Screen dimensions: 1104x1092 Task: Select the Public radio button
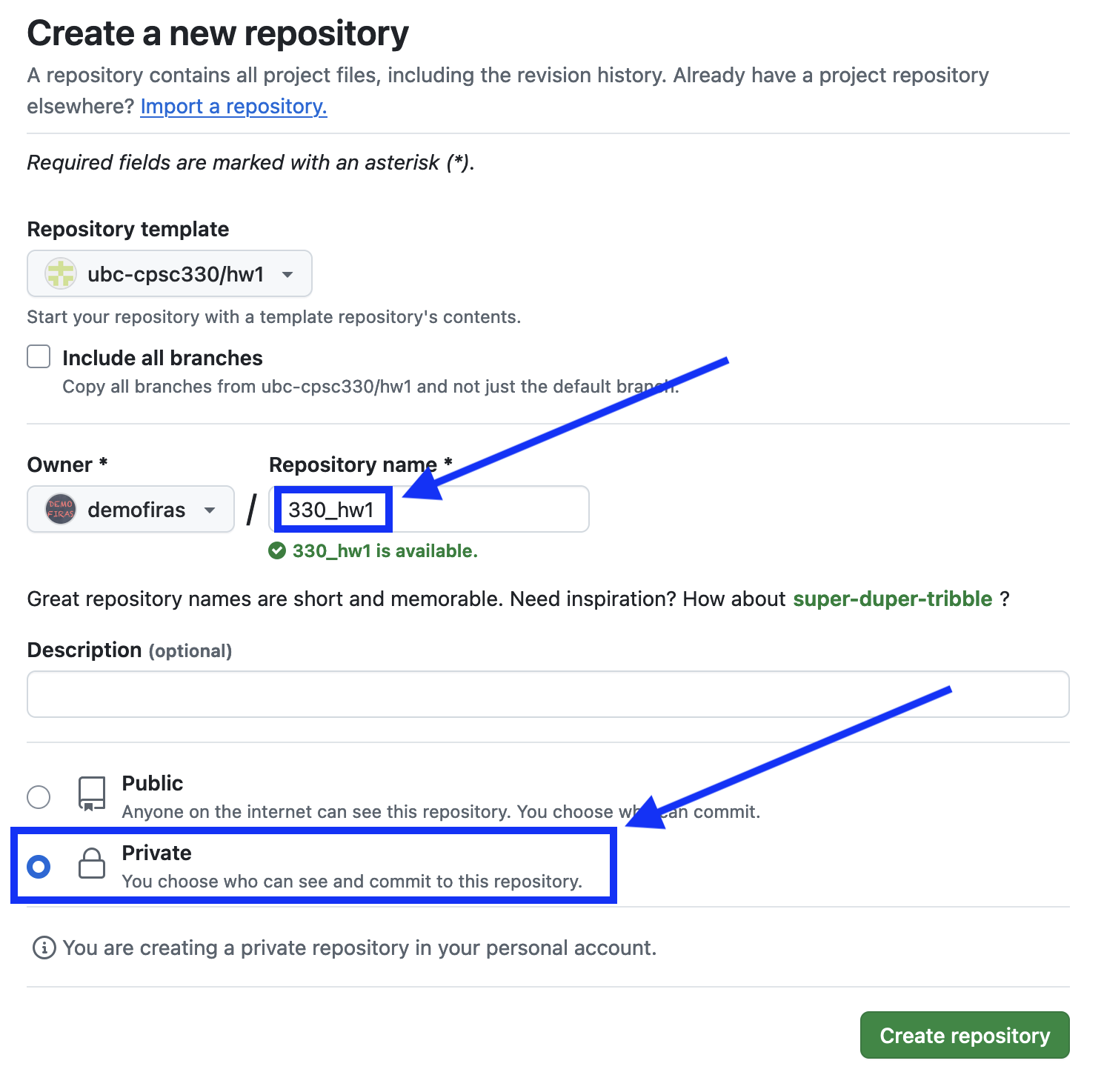coord(39,797)
